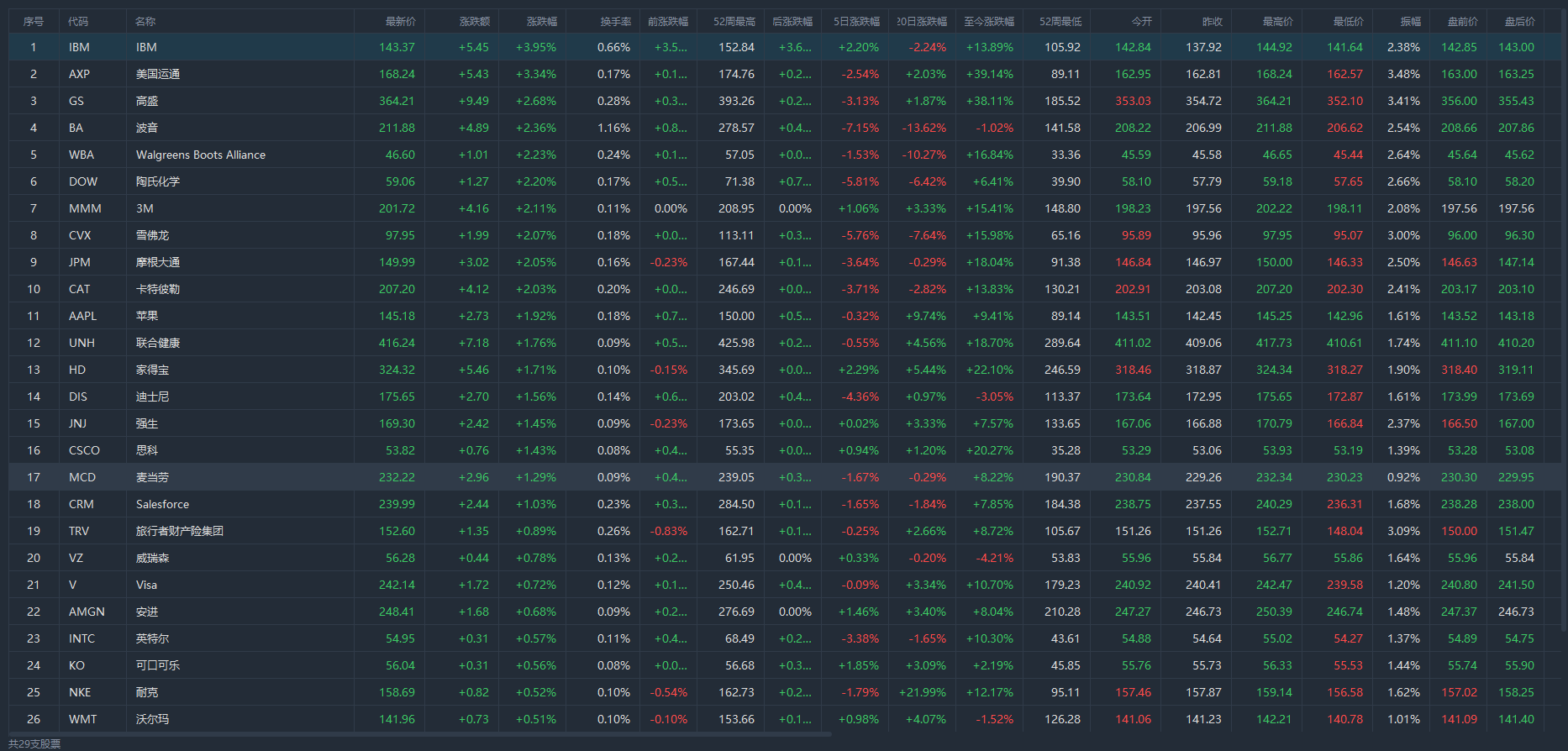
Task: Click MCD amplitude value 0.92%
Action: tap(1403, 477)
